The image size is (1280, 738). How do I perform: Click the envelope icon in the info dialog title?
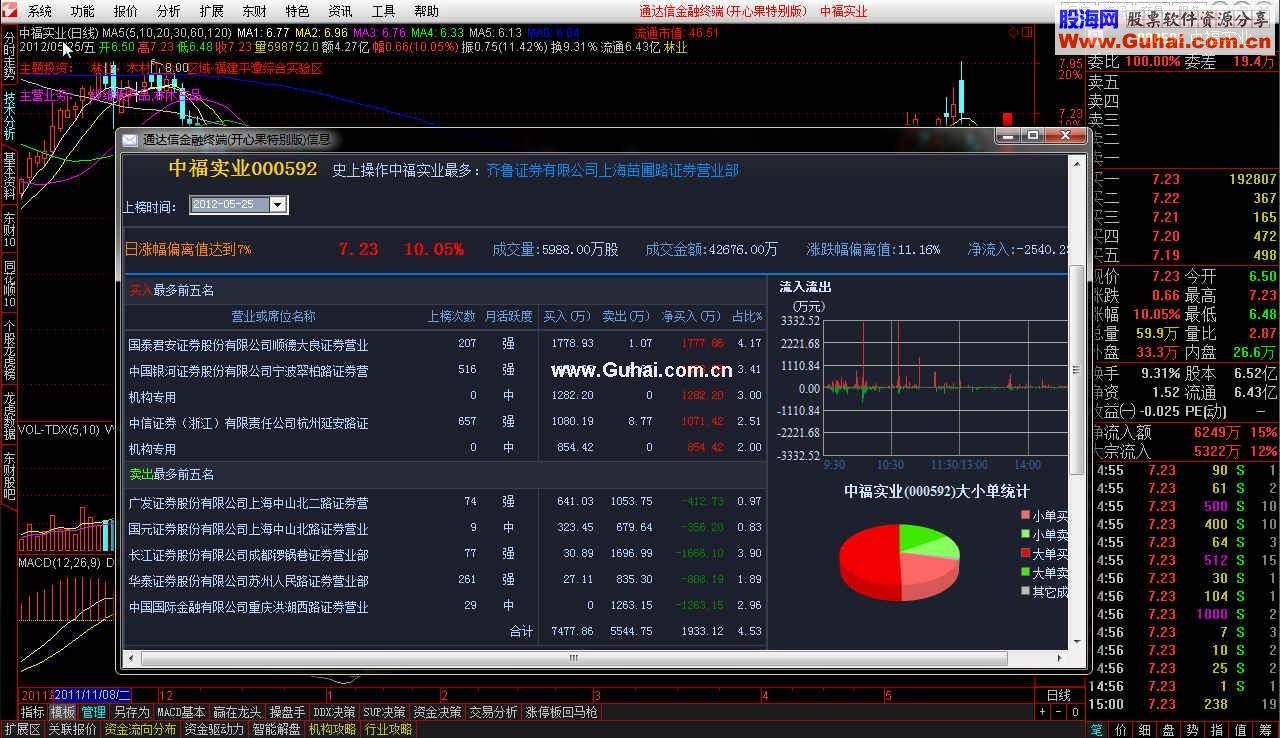(130, 139)
